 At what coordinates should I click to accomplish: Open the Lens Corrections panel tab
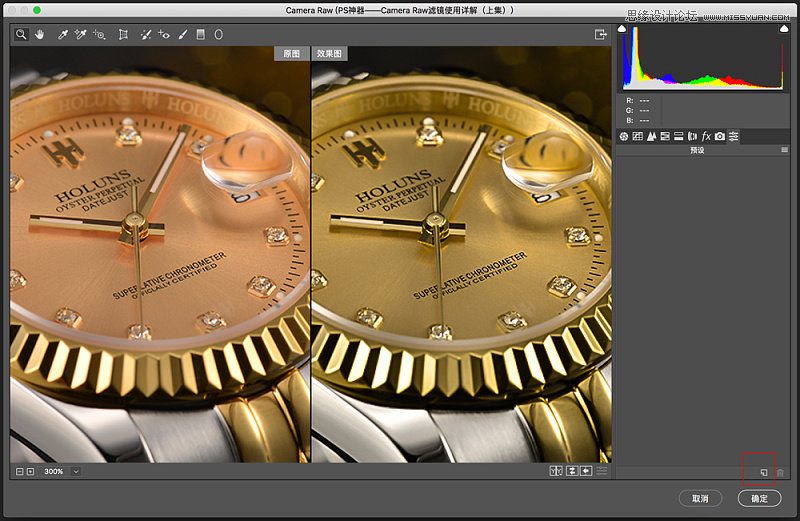692,136
